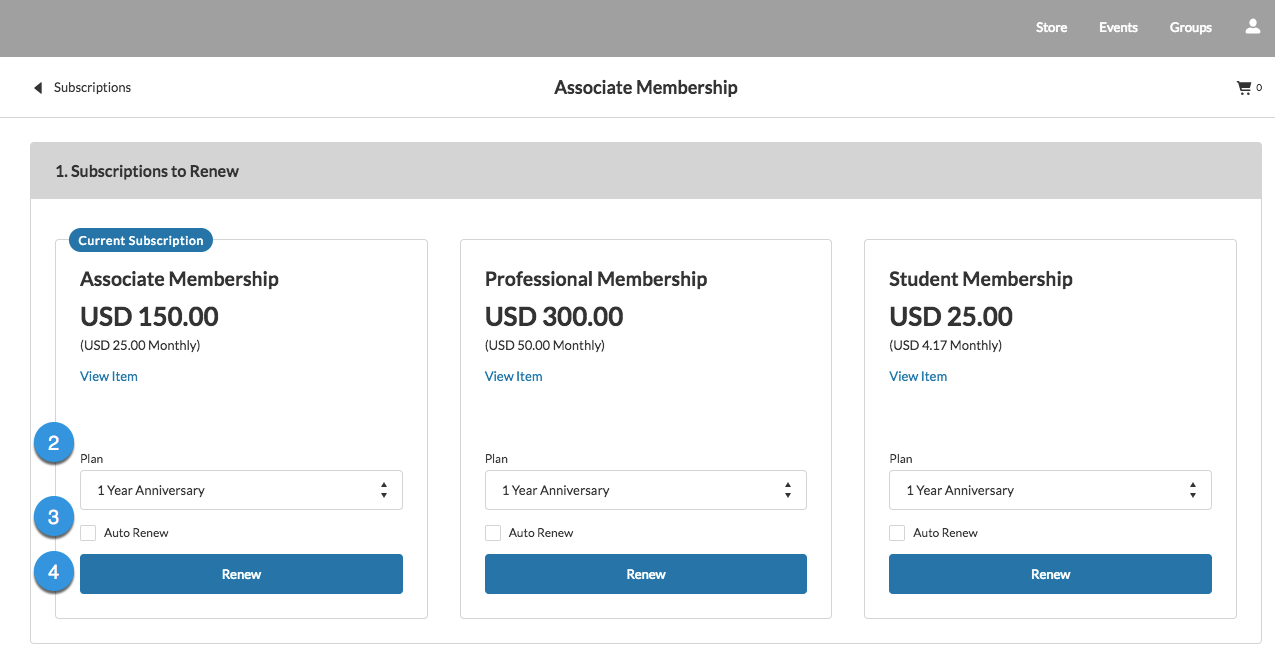Click the user account icon
1275x653 pixels.
[x=1252, y=27]
